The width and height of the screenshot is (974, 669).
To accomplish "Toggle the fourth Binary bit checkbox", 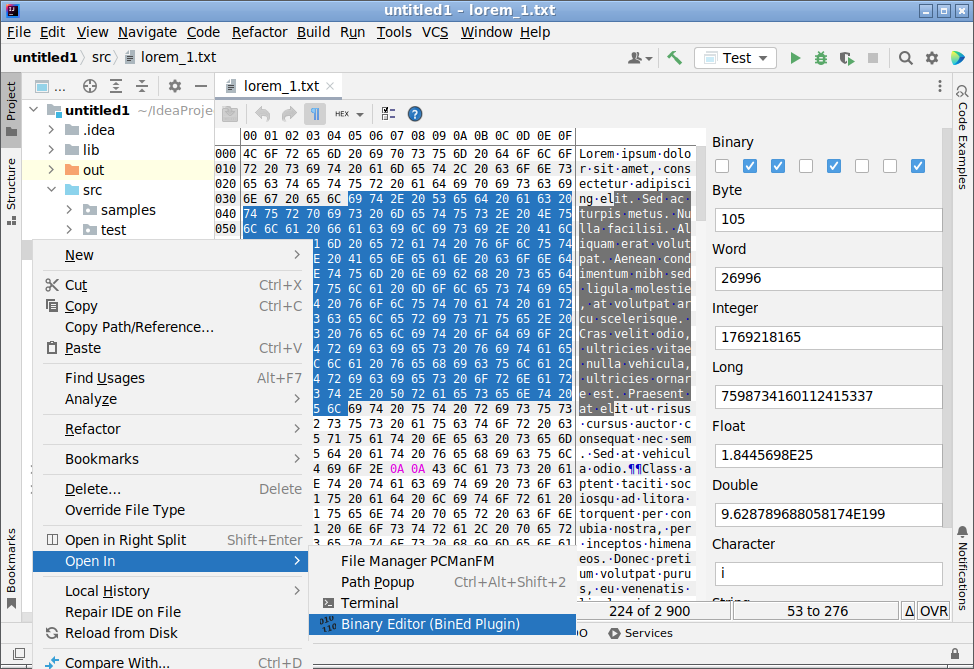I will (806, 166).
